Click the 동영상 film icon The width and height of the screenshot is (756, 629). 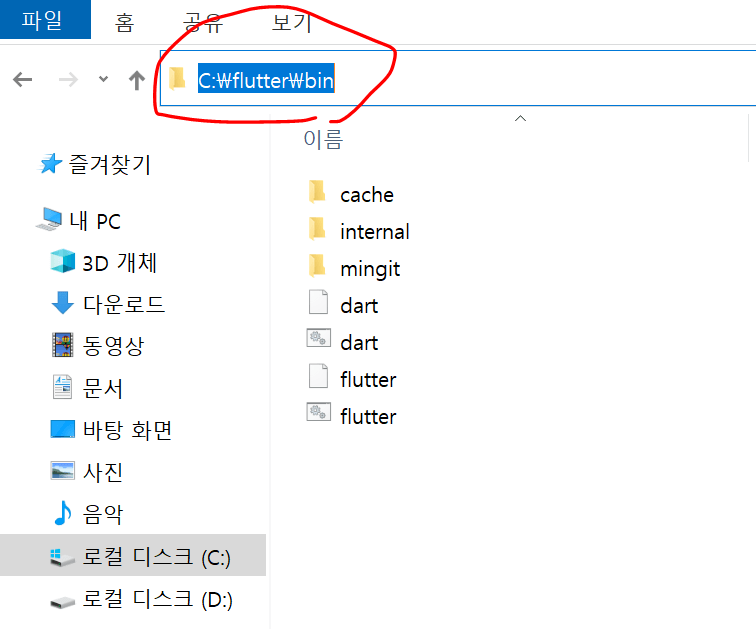(x=63, y=345)
